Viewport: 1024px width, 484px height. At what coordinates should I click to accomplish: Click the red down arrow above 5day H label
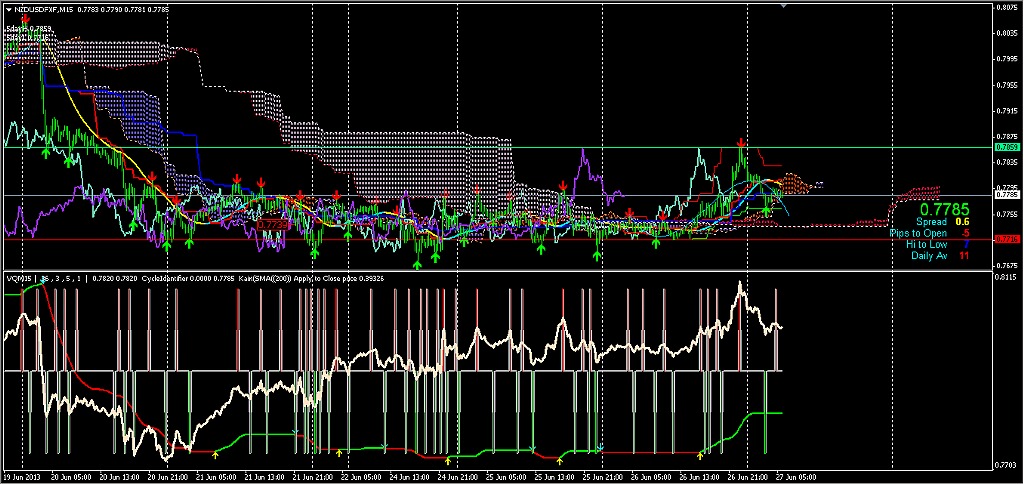25,20
